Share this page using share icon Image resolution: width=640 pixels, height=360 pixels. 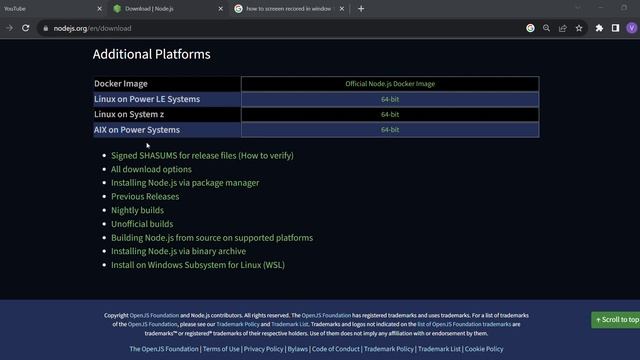[562, 28]
